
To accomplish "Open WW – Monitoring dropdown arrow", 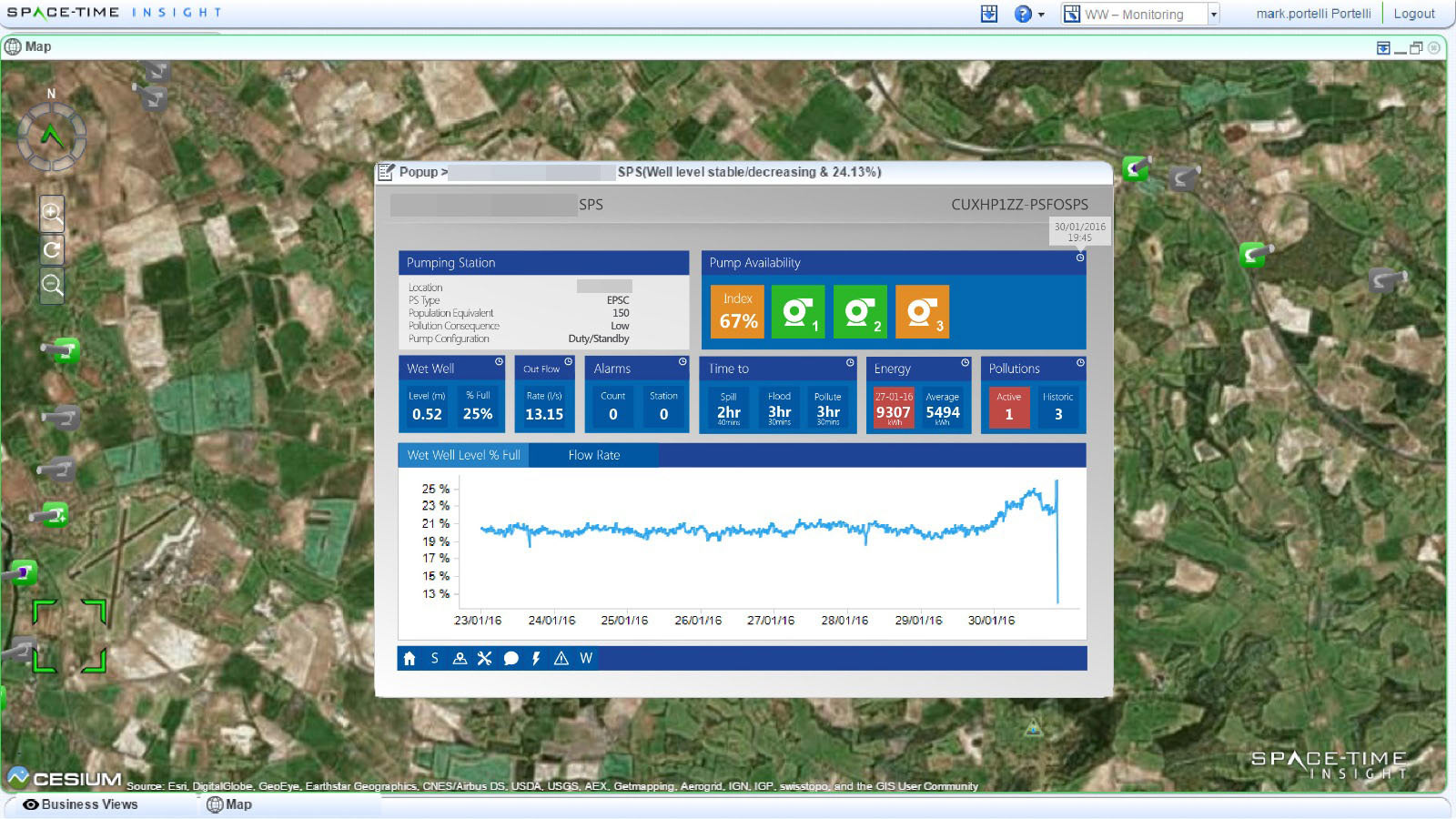I will point(1213,15).
